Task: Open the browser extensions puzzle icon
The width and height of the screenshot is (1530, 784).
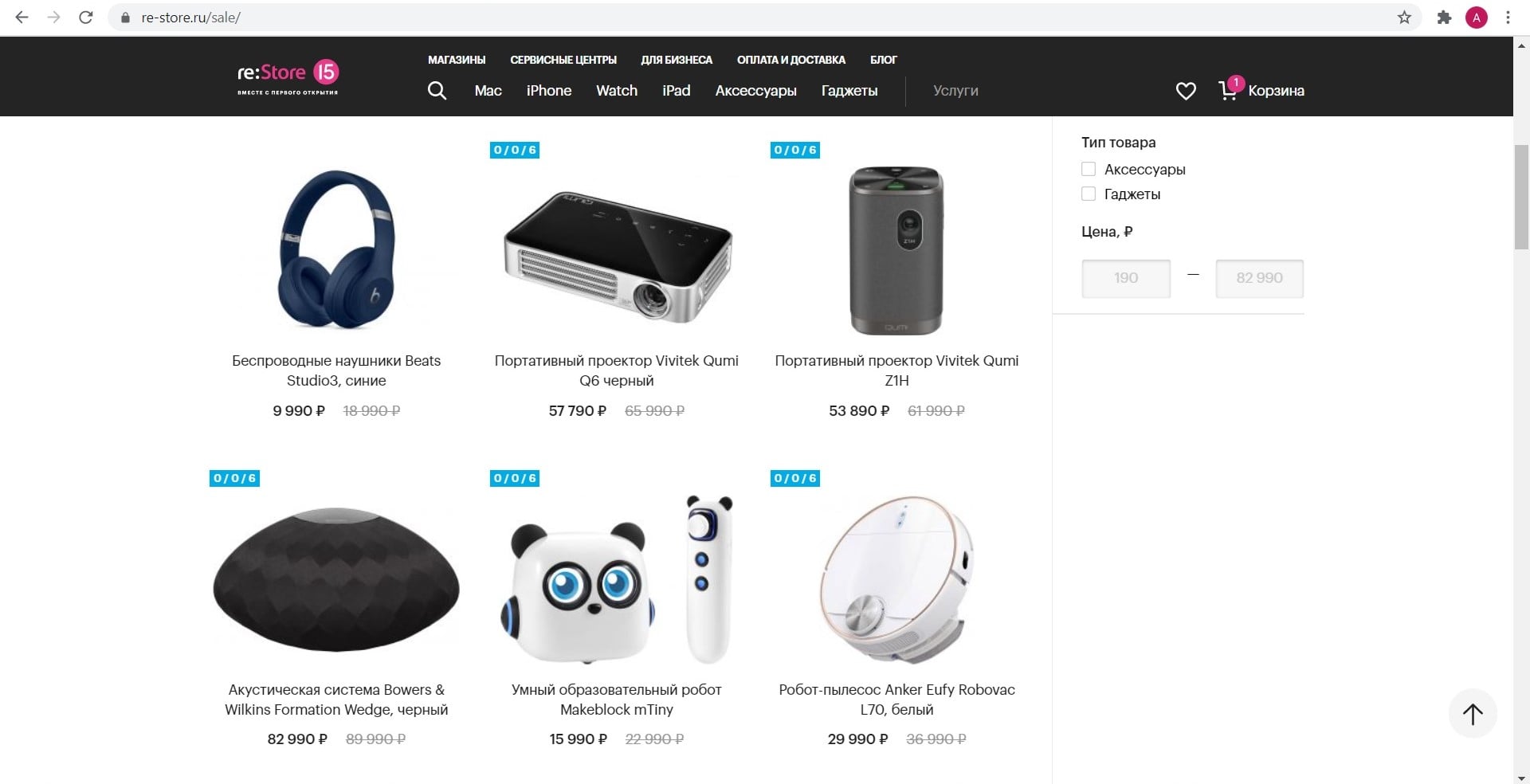Action: tap(1444, 18)
